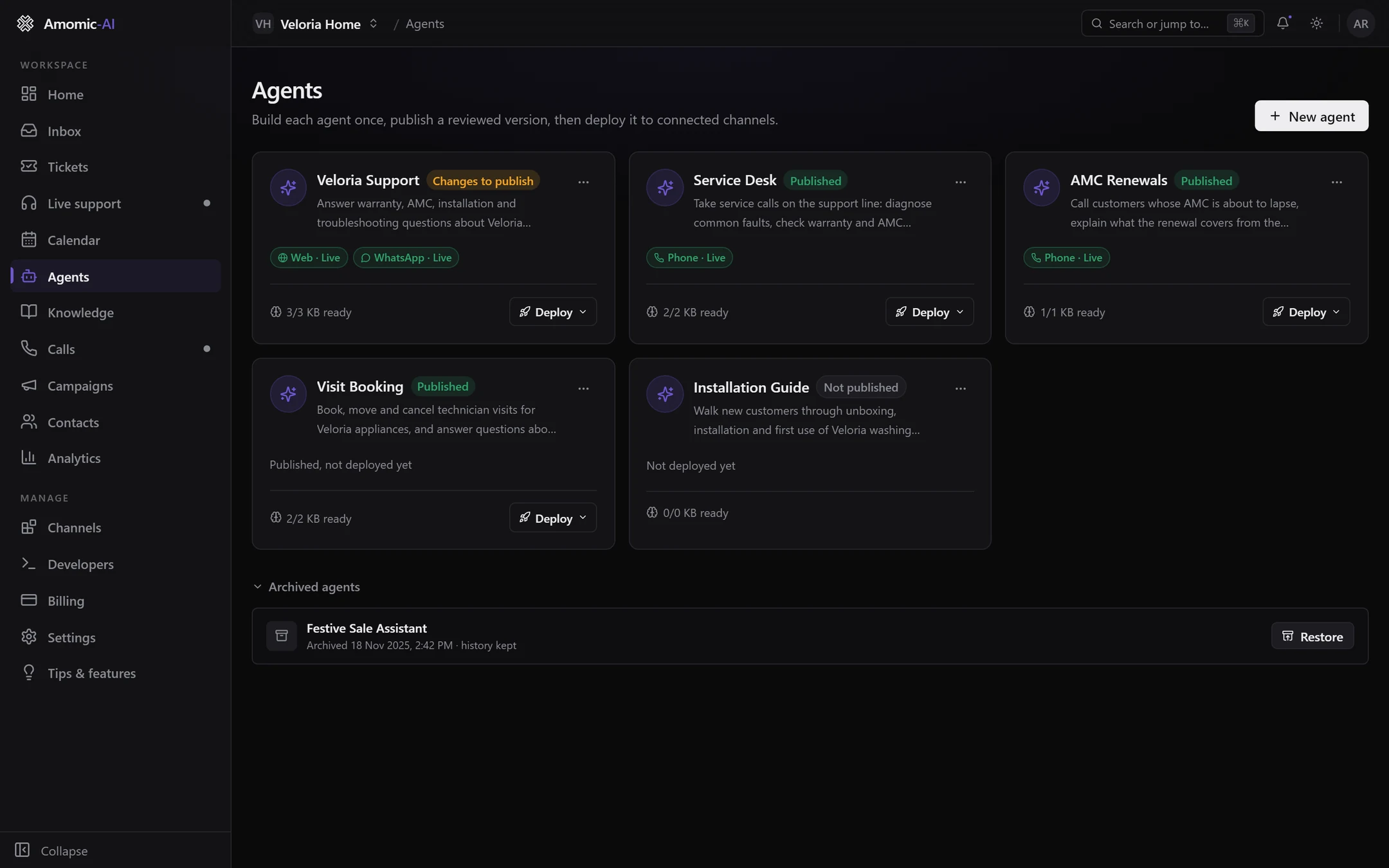Open more options for Visit Booking
Viewport: 1389px width, 868px height.
coord(583,388)
